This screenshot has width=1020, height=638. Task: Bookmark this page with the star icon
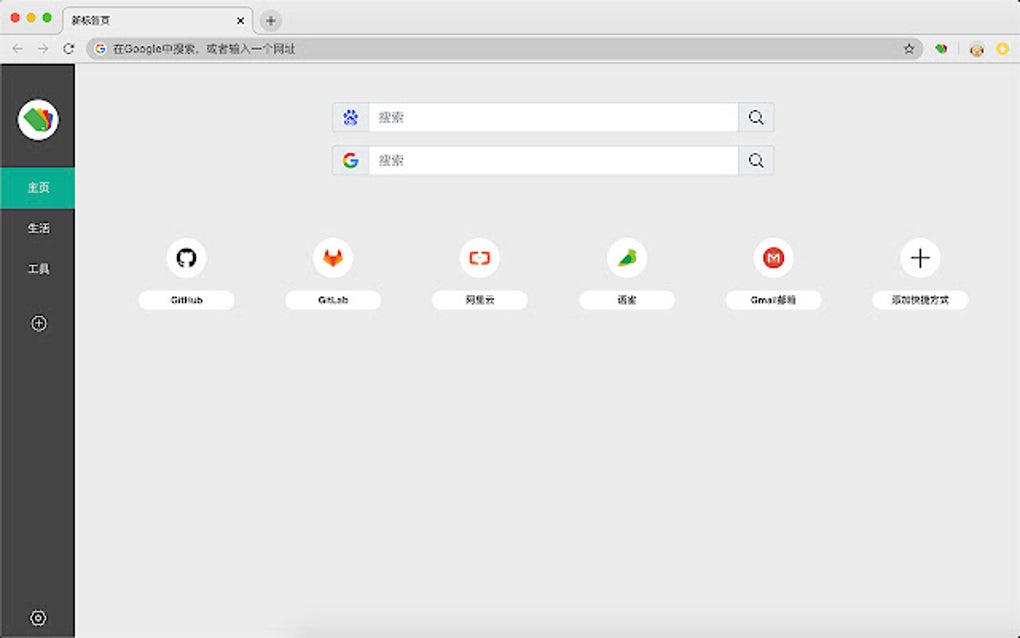(909, 49)
